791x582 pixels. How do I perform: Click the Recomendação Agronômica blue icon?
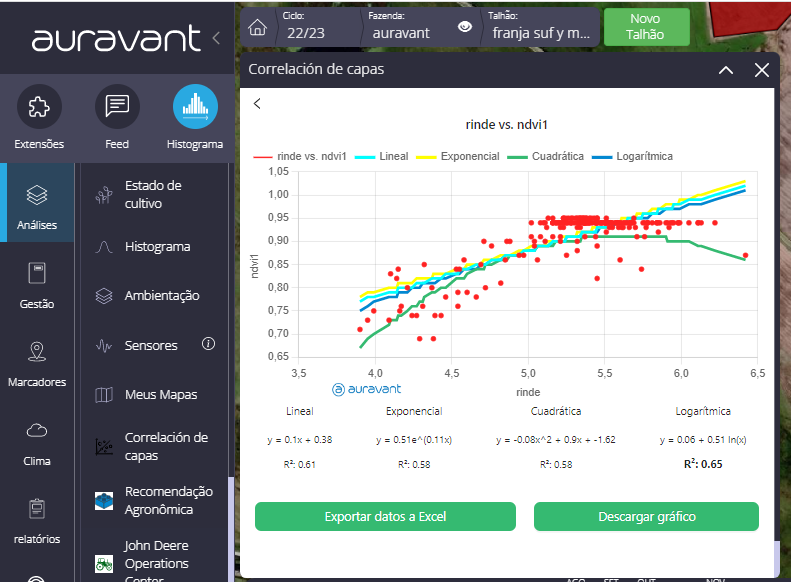pyautogui.click(x=104, y=501)
